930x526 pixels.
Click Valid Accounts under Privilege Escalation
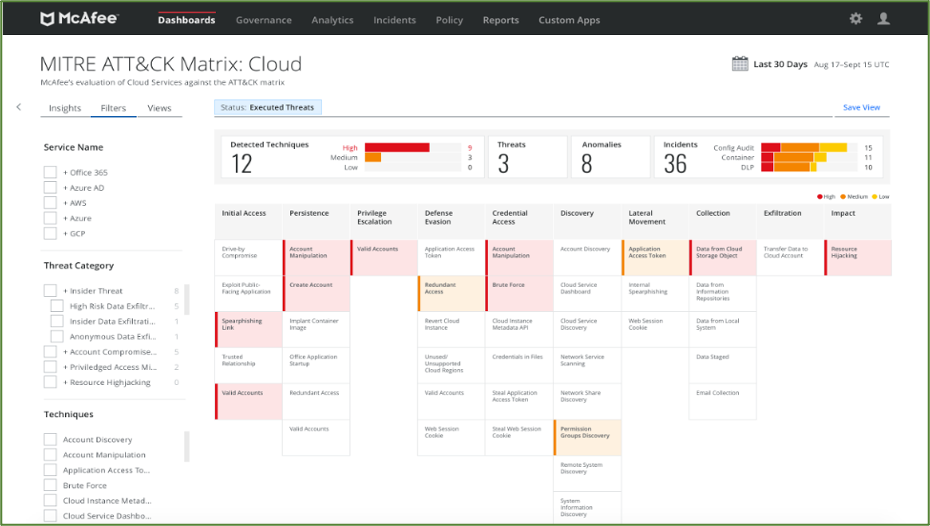tap(384, 257)
